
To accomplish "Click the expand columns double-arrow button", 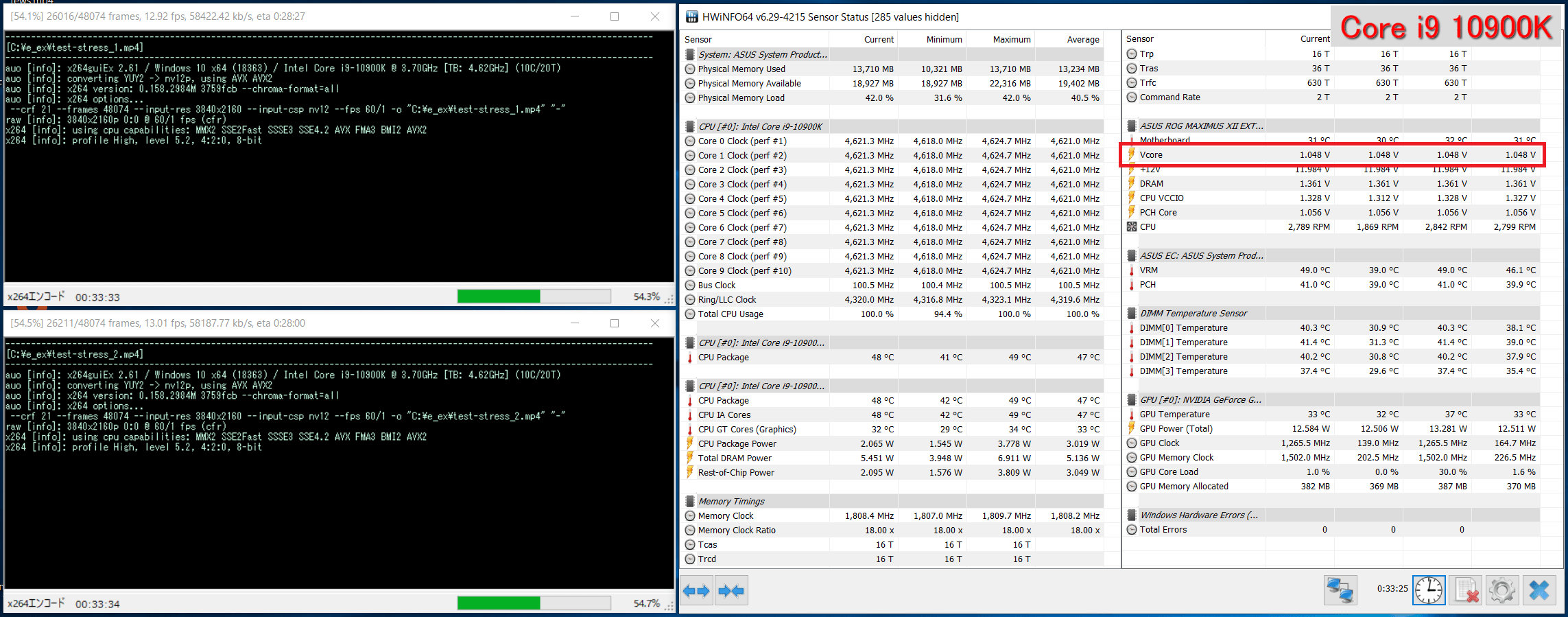I will (696, 591).
